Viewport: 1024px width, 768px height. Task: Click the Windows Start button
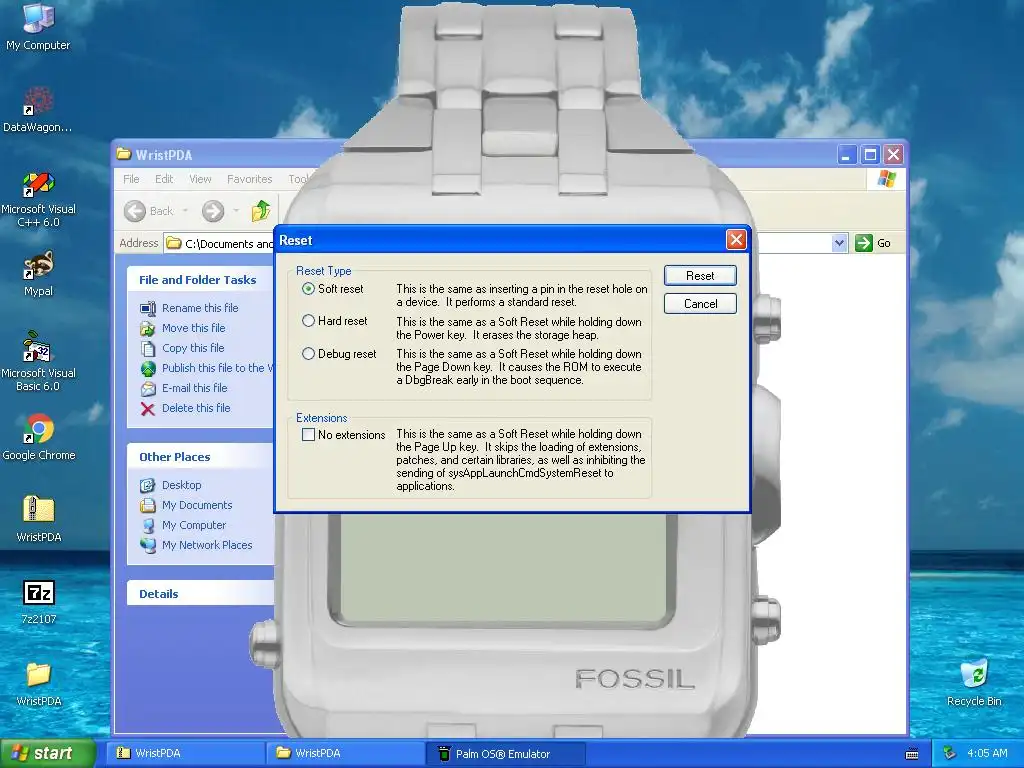pos(48,753)
